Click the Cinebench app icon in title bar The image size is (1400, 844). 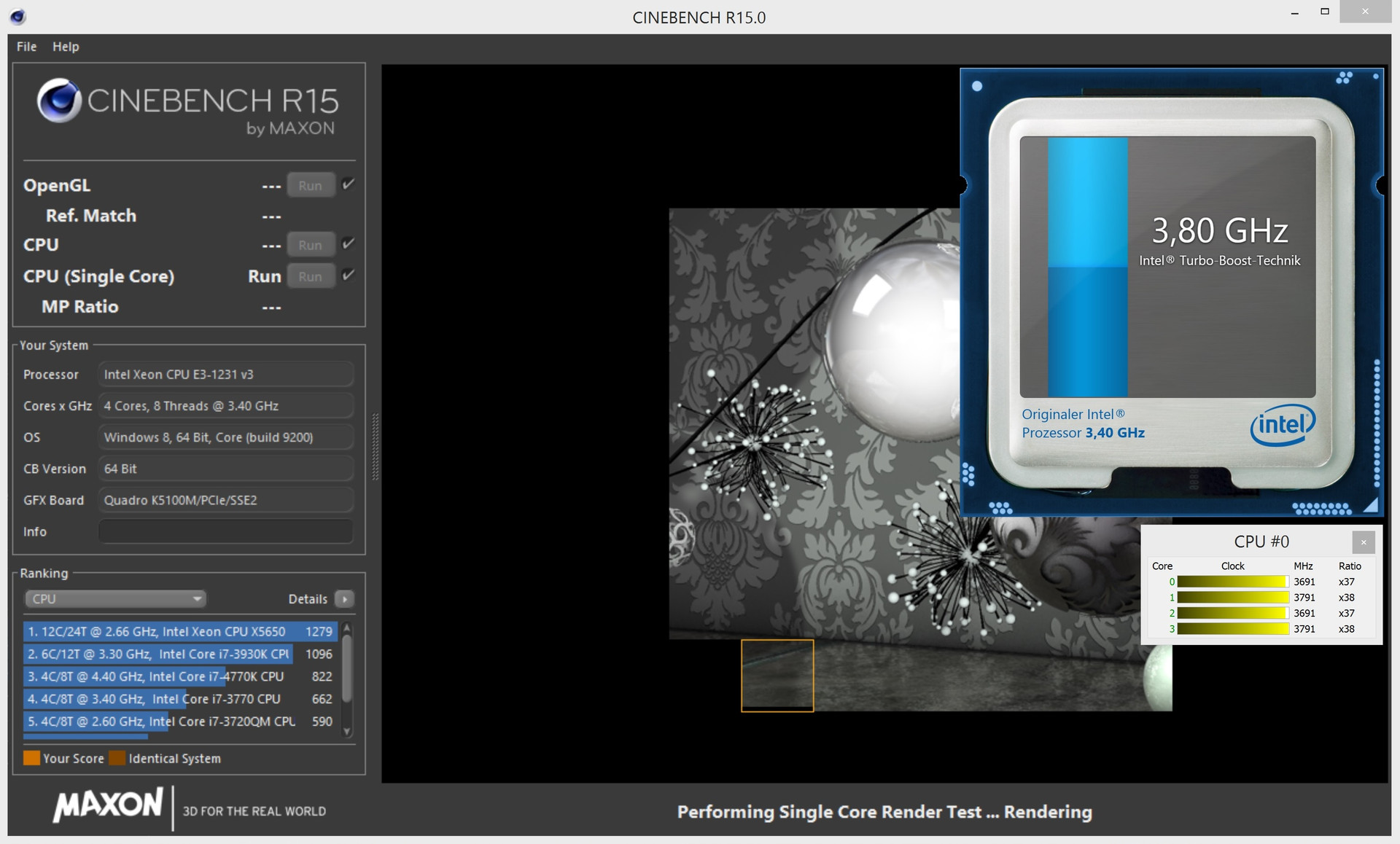(18, 16)
